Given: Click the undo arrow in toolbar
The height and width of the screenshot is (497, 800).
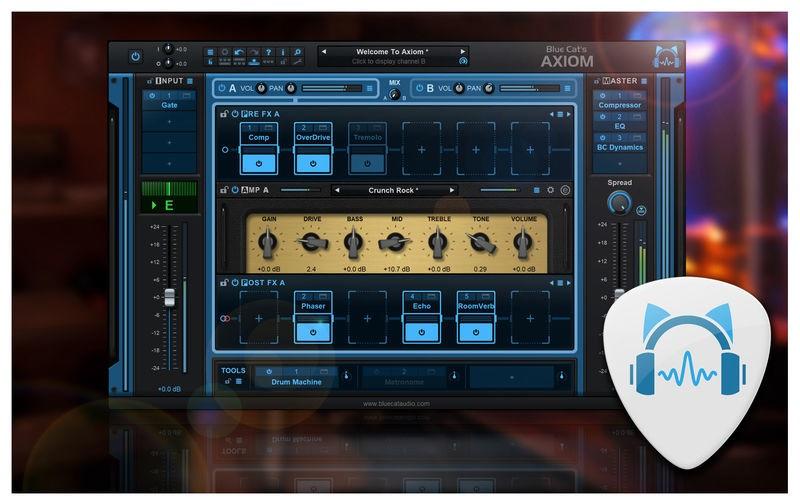Looking at the screenshot, I should [x=239, y=52].
